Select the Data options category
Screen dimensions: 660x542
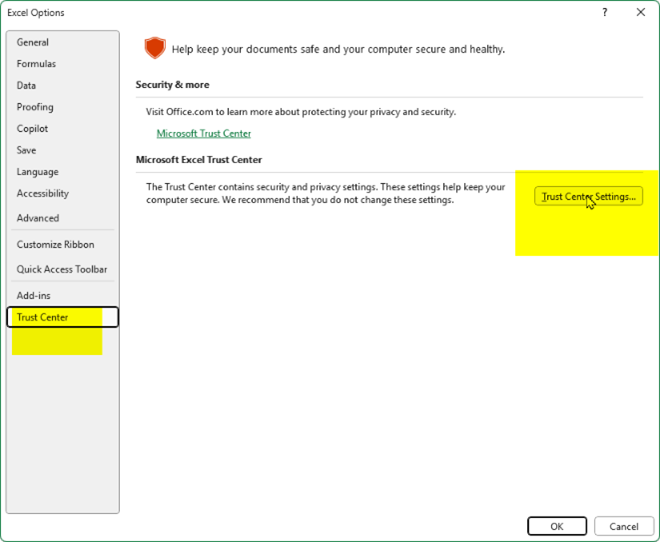point(26,86)
